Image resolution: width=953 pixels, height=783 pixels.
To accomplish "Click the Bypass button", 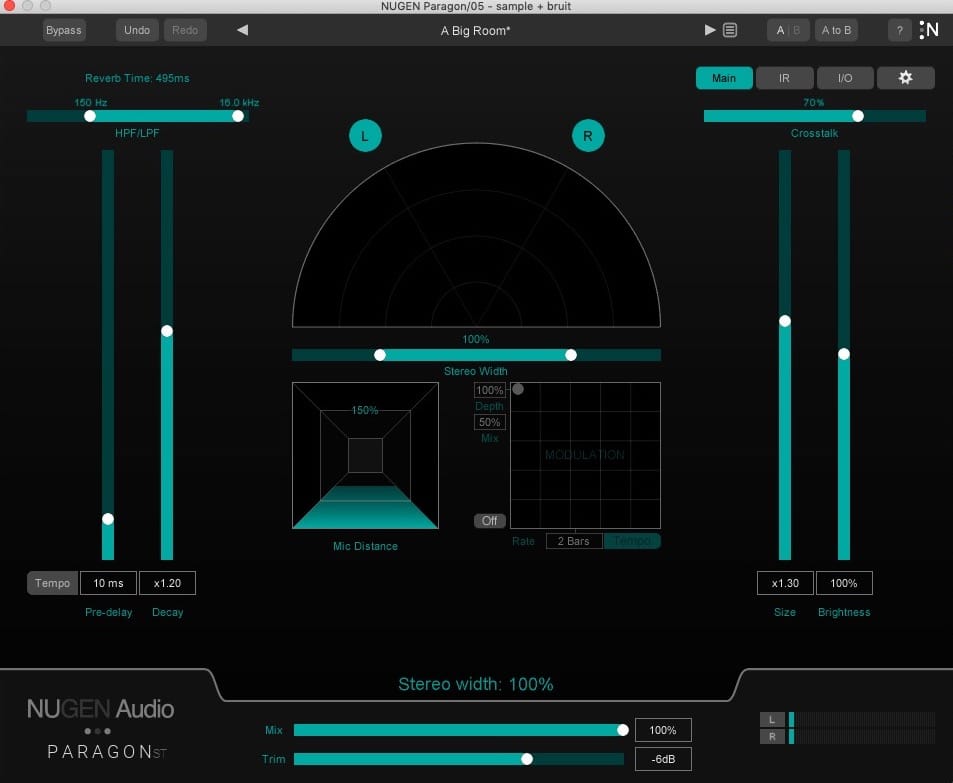I will [63, 29].
